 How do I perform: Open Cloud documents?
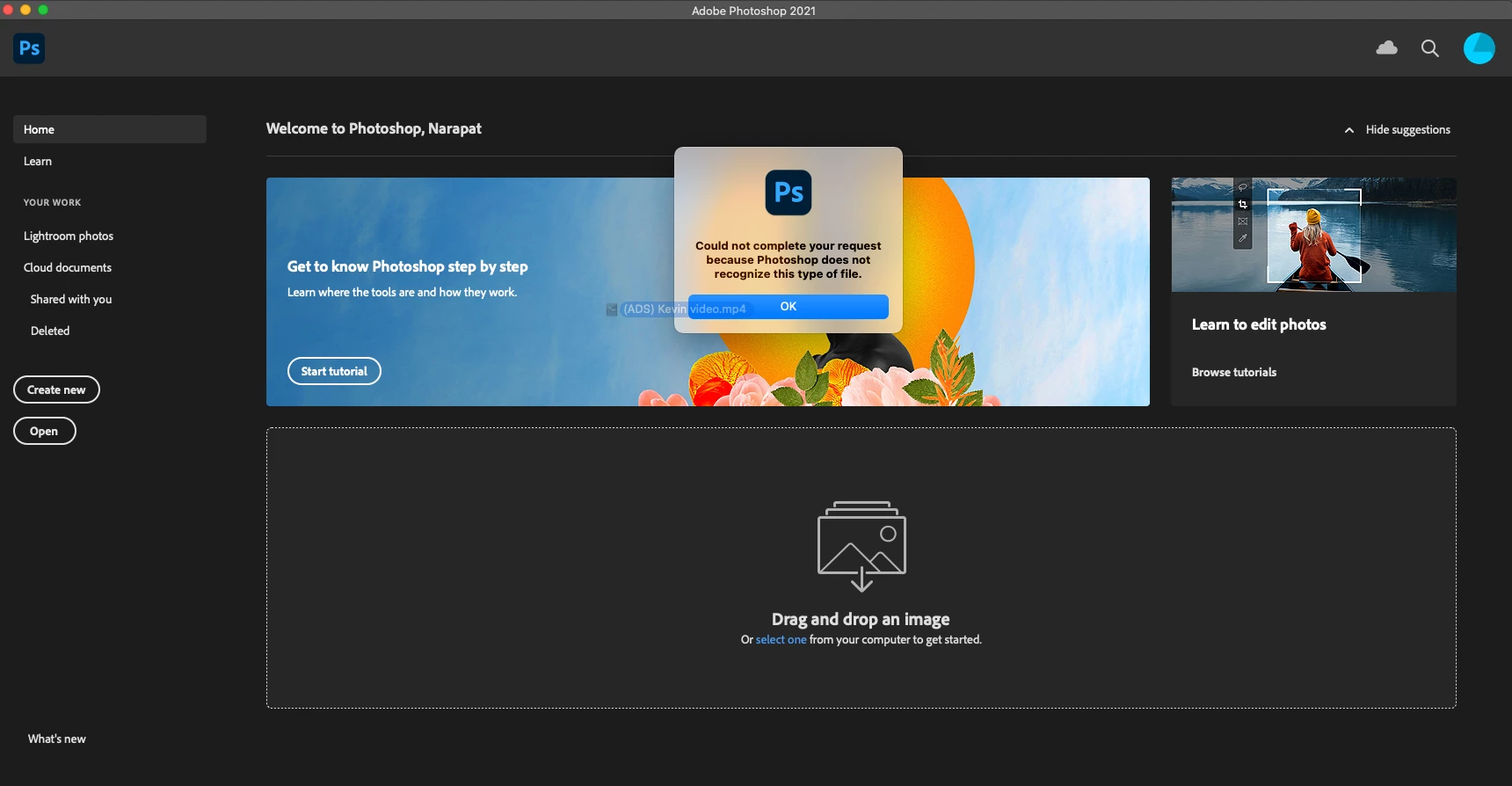(68, 267)
